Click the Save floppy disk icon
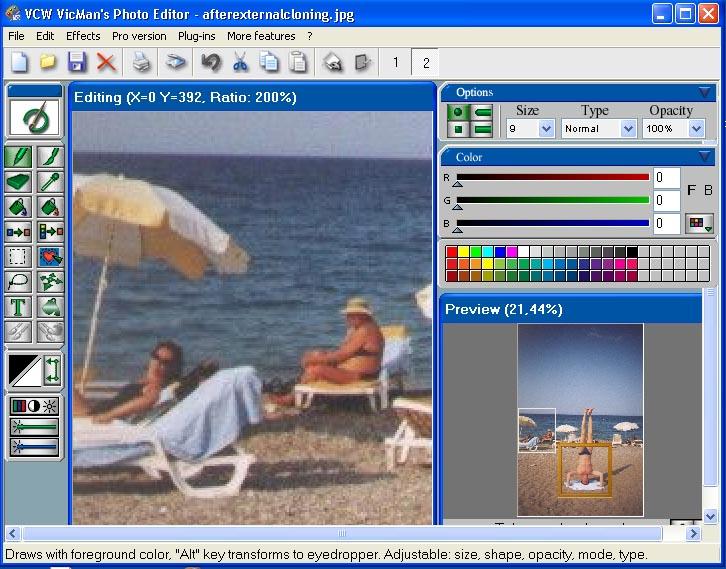This screenshot has height=569, width=726. [x=77, y=62]
